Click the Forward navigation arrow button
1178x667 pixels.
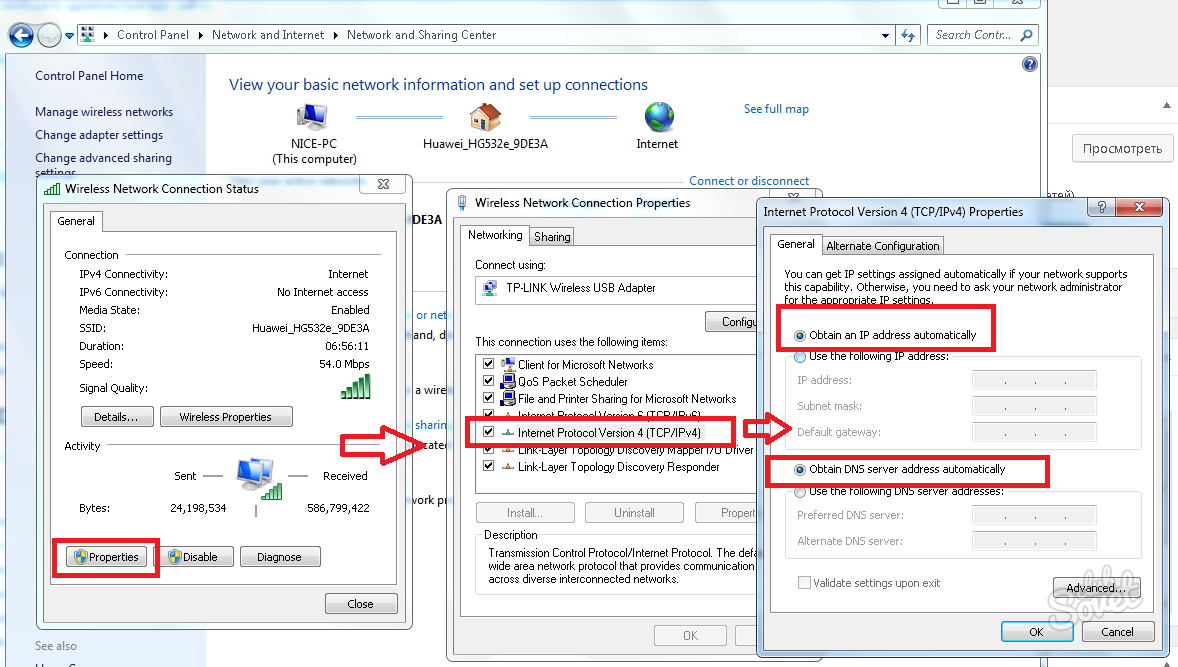[49, 35]
